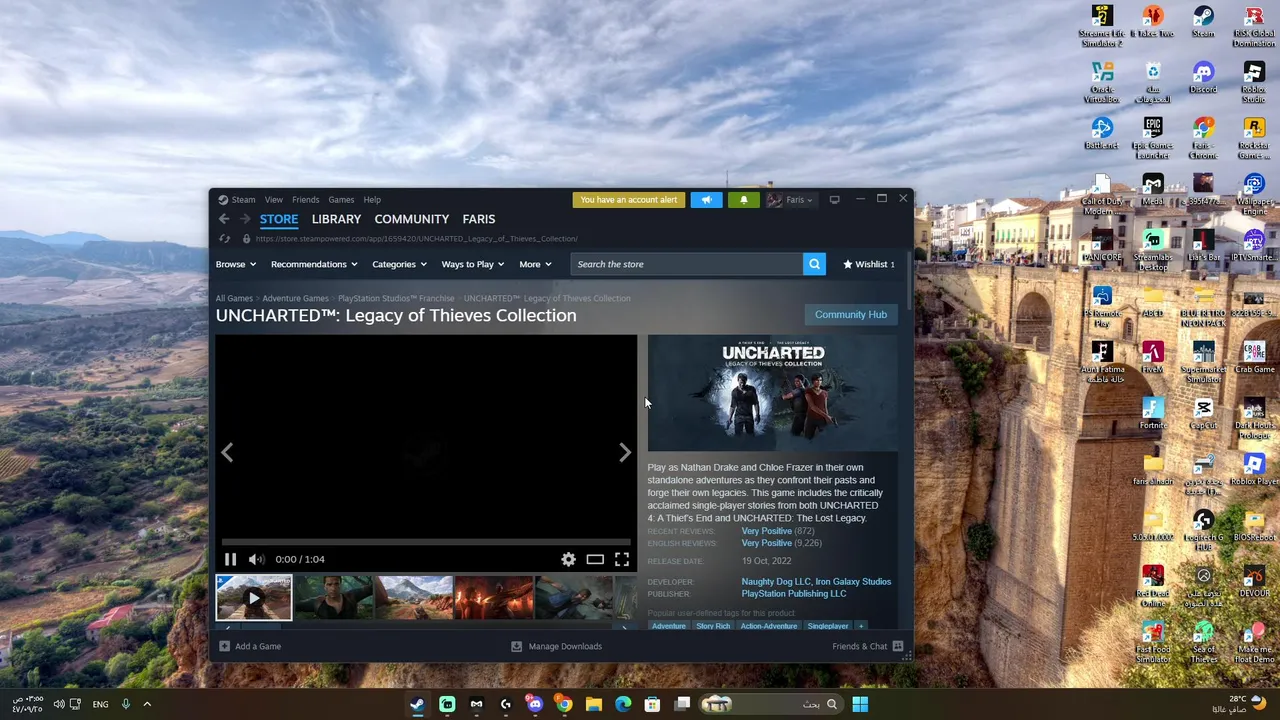Open CapCut desktop shortcut
This screenshot has height=720, width=1280.
click(1203, 414)
